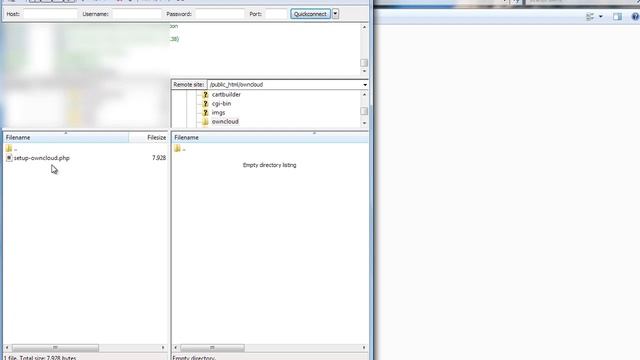Click the remote pane horizontal scrollbar thumb
The height and width of the screenshot is (360, 640).
pos(212,348)
